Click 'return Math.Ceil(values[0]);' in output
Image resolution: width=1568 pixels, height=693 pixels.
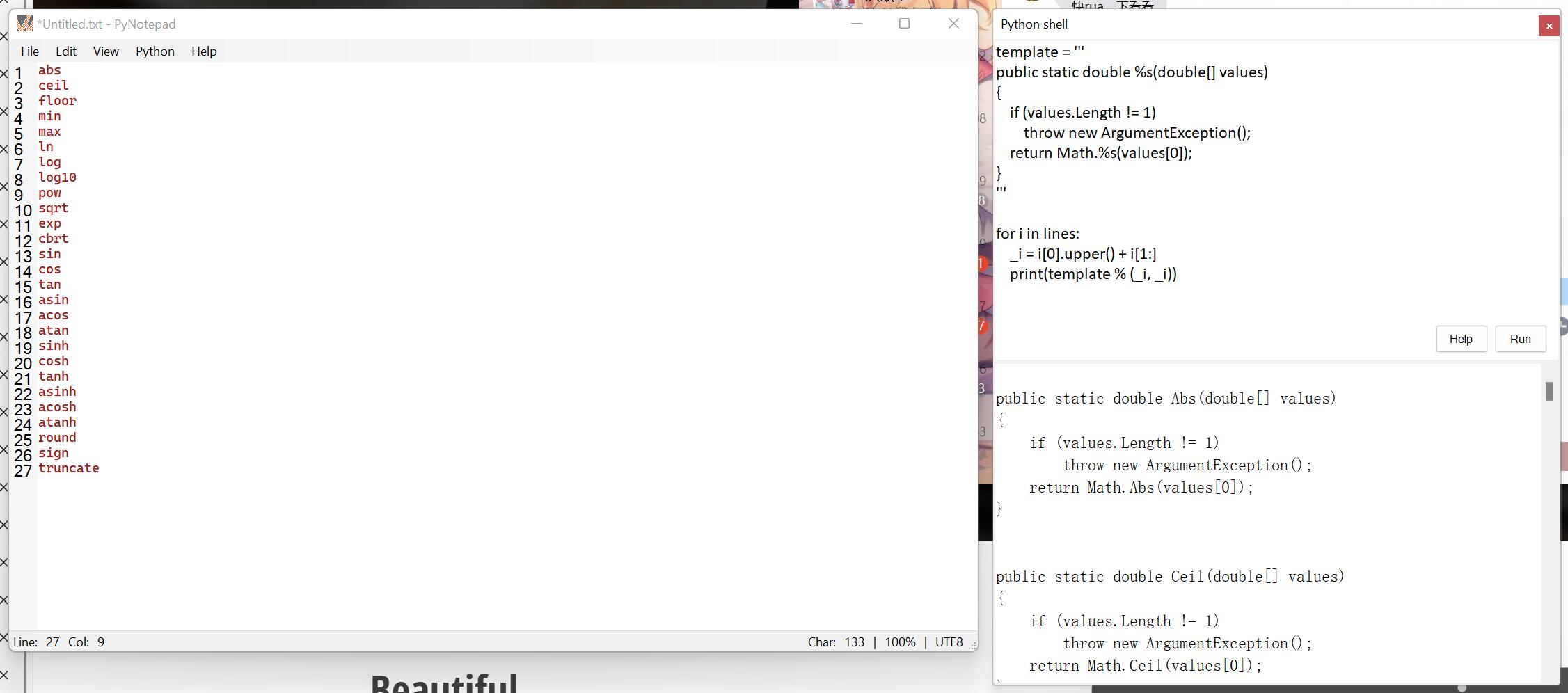point(1146,666)
